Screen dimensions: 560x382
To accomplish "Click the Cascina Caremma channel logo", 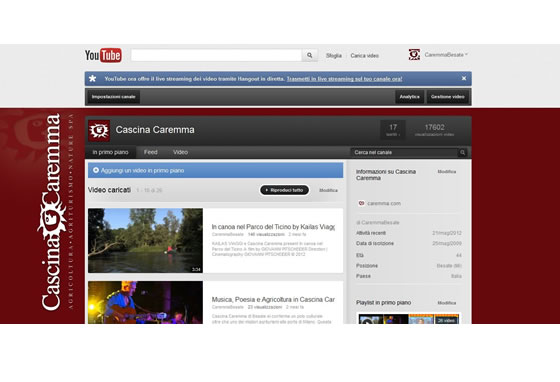I will (99, 131).
